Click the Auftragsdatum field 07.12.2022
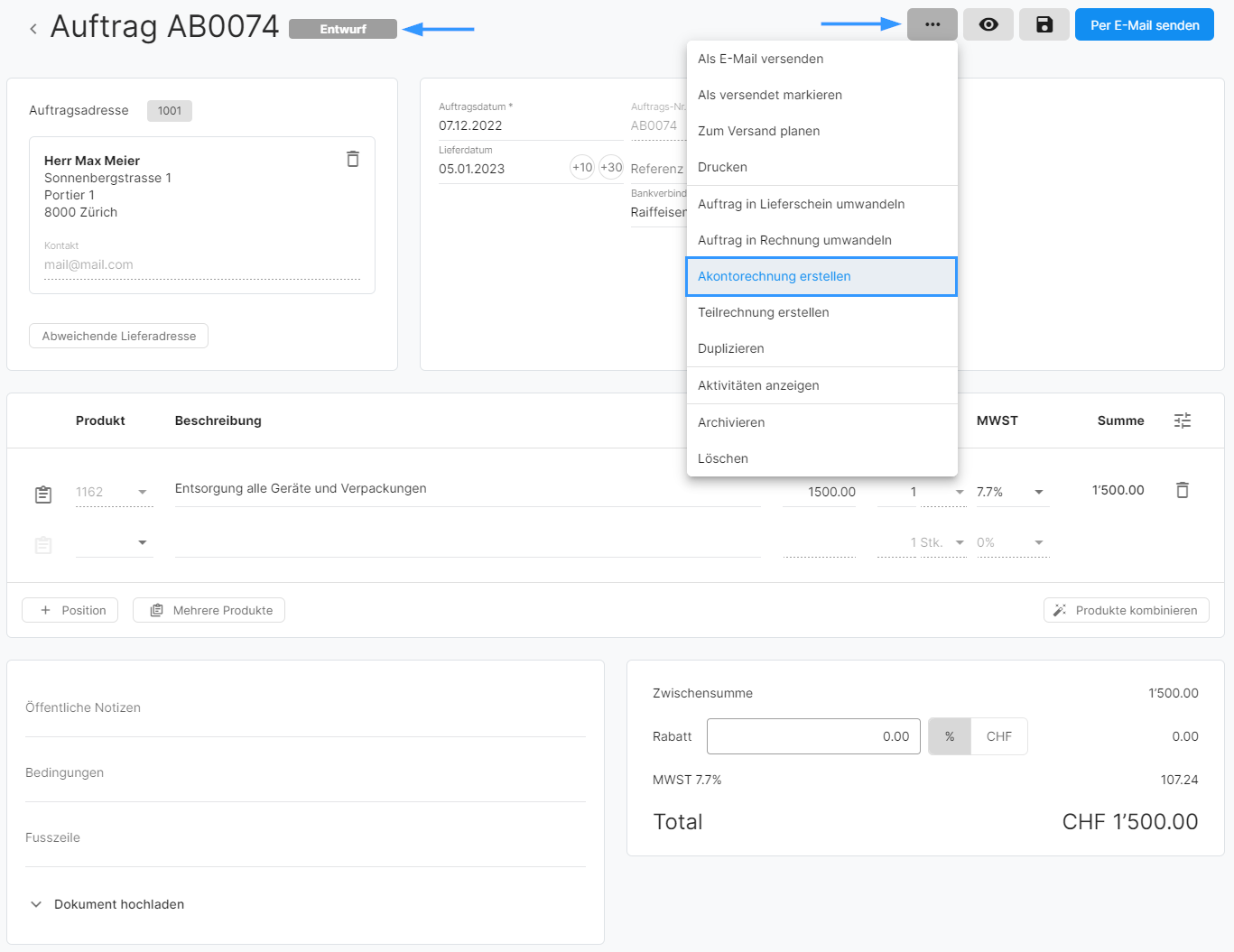Image resolution: width=1234 pixels, height=952 pixels. click(531, 125)
